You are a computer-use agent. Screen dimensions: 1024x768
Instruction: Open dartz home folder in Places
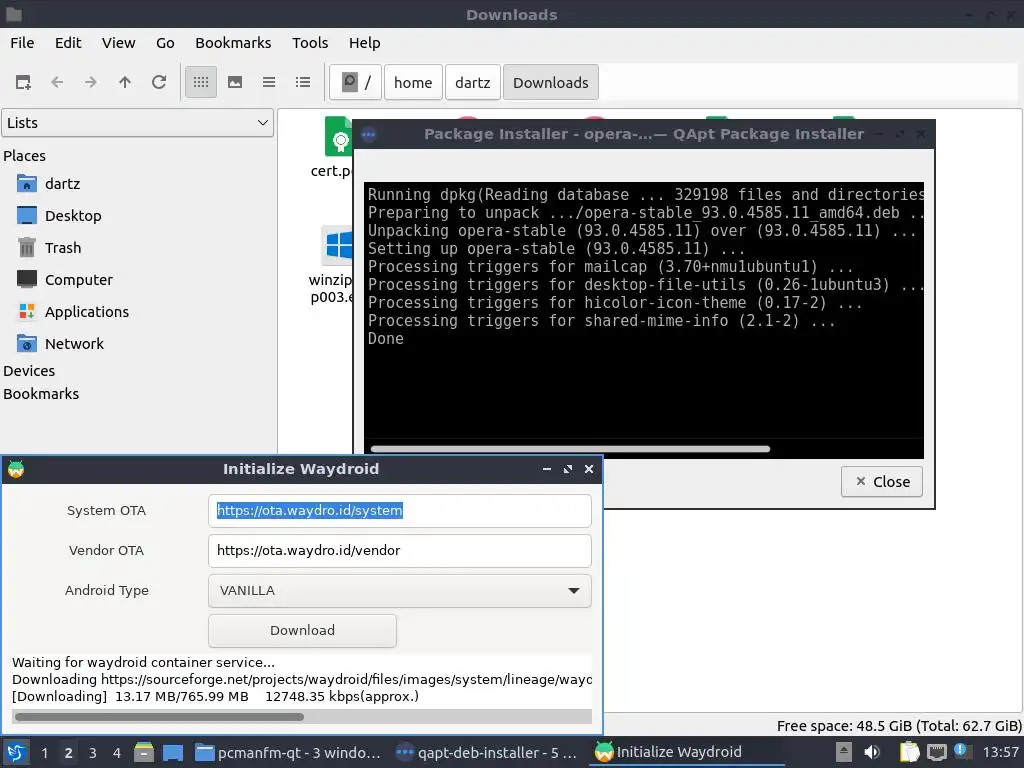62,184
